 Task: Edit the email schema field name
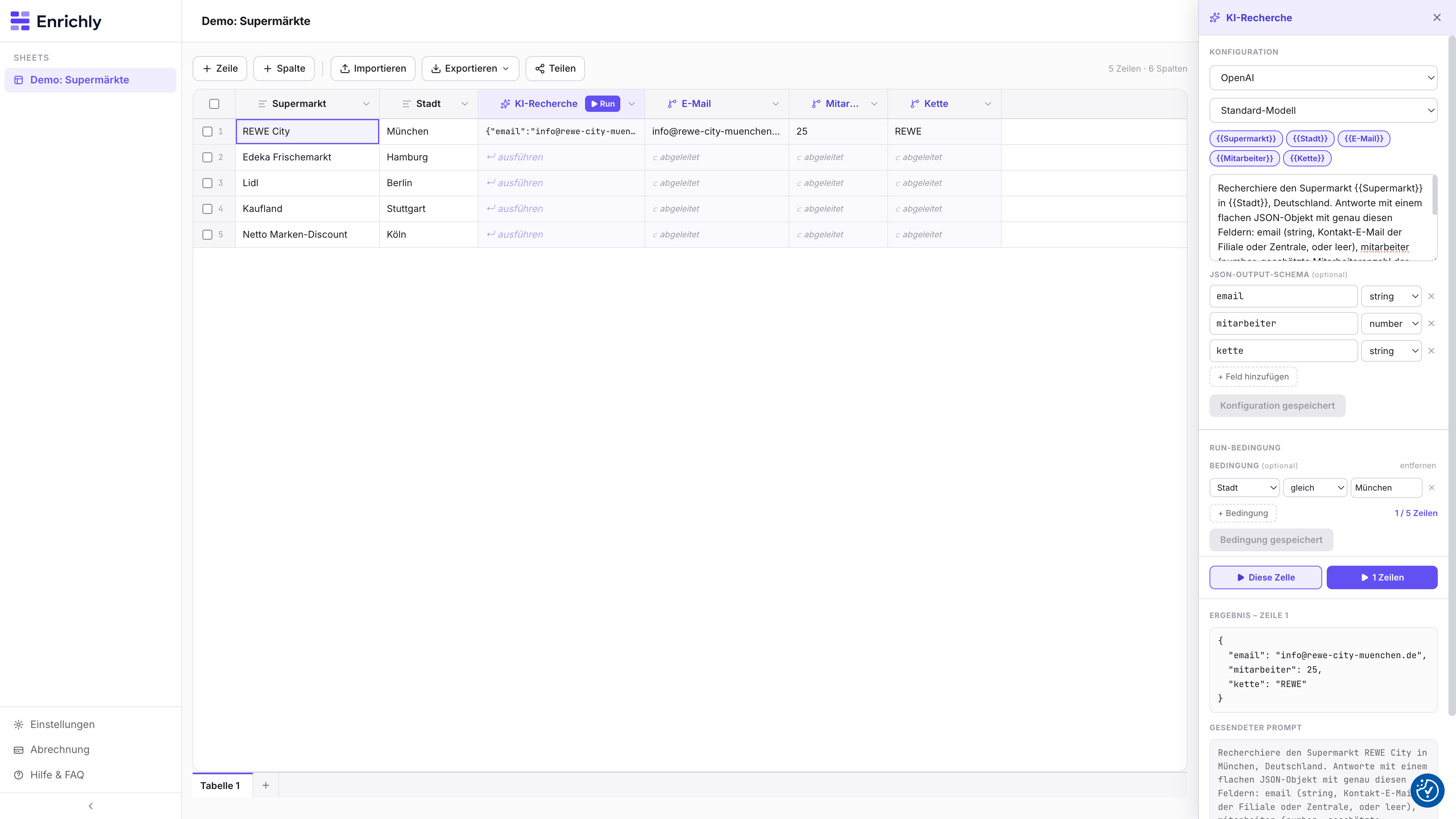(x=1283, y=296)
